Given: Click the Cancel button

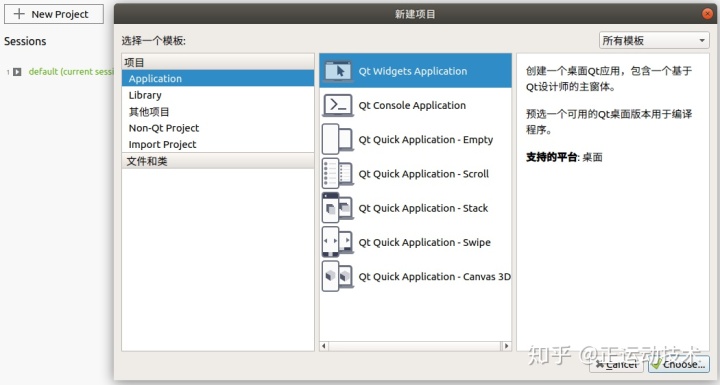Looking at the screenshot, I should pyautogui.click(x=616, y=364).
